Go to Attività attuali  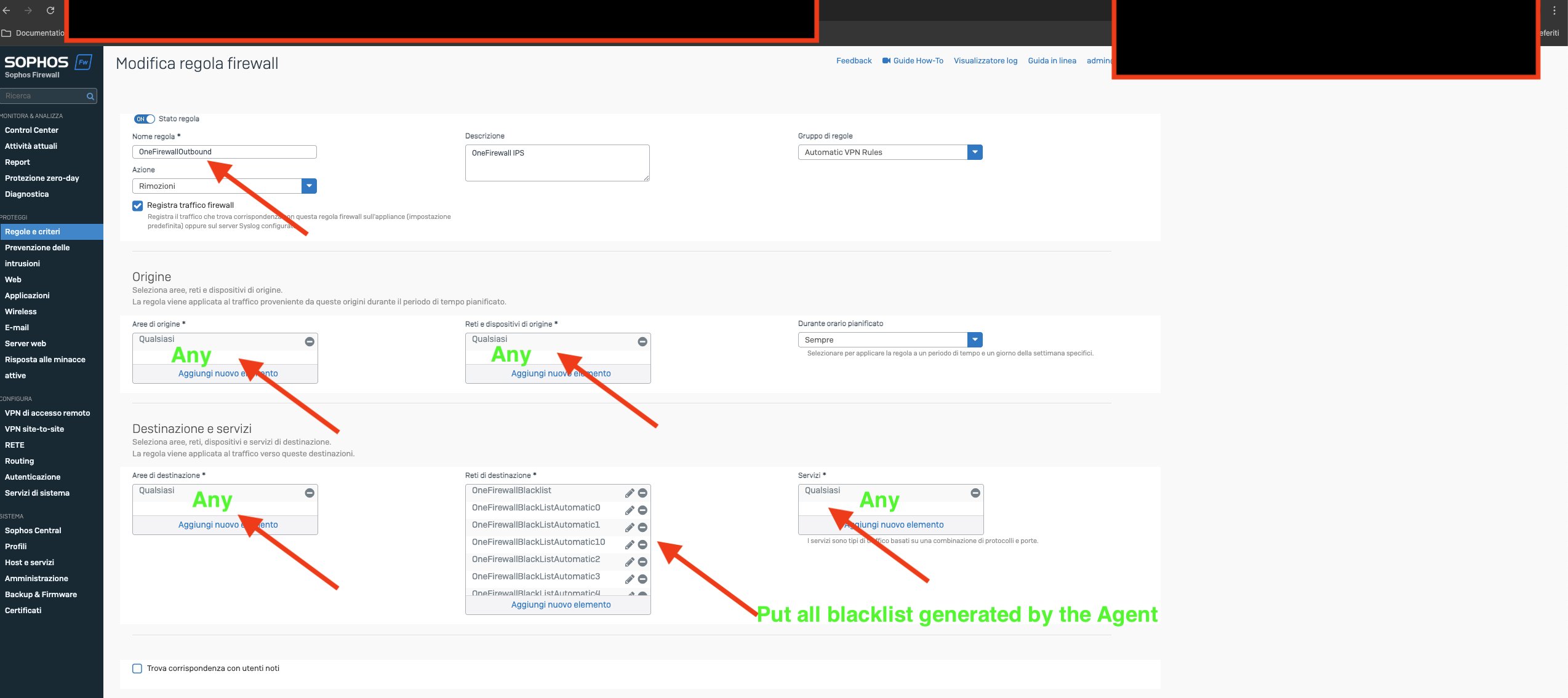tap(31, 146)
